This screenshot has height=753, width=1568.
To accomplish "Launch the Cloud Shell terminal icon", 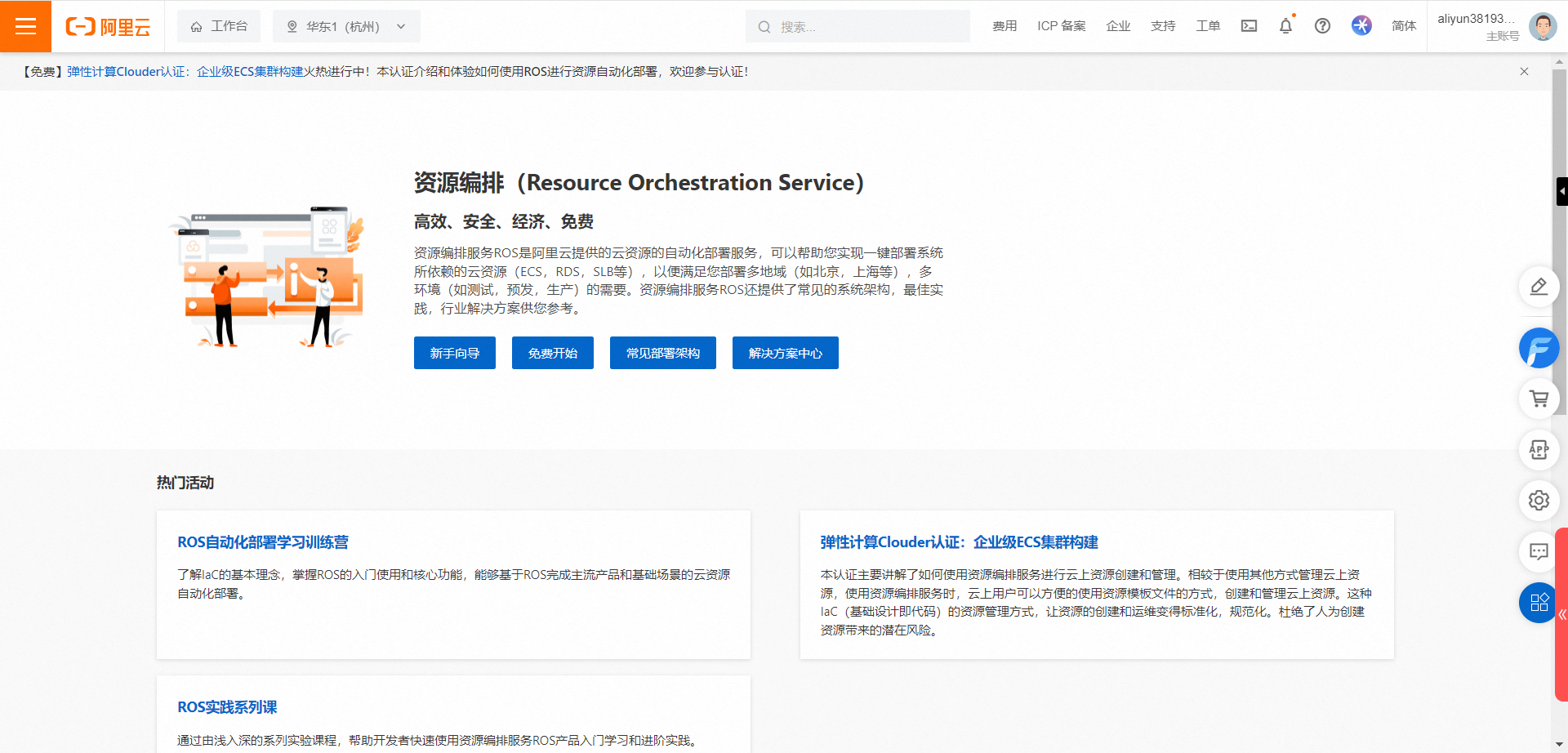I will coord(1249,26).
